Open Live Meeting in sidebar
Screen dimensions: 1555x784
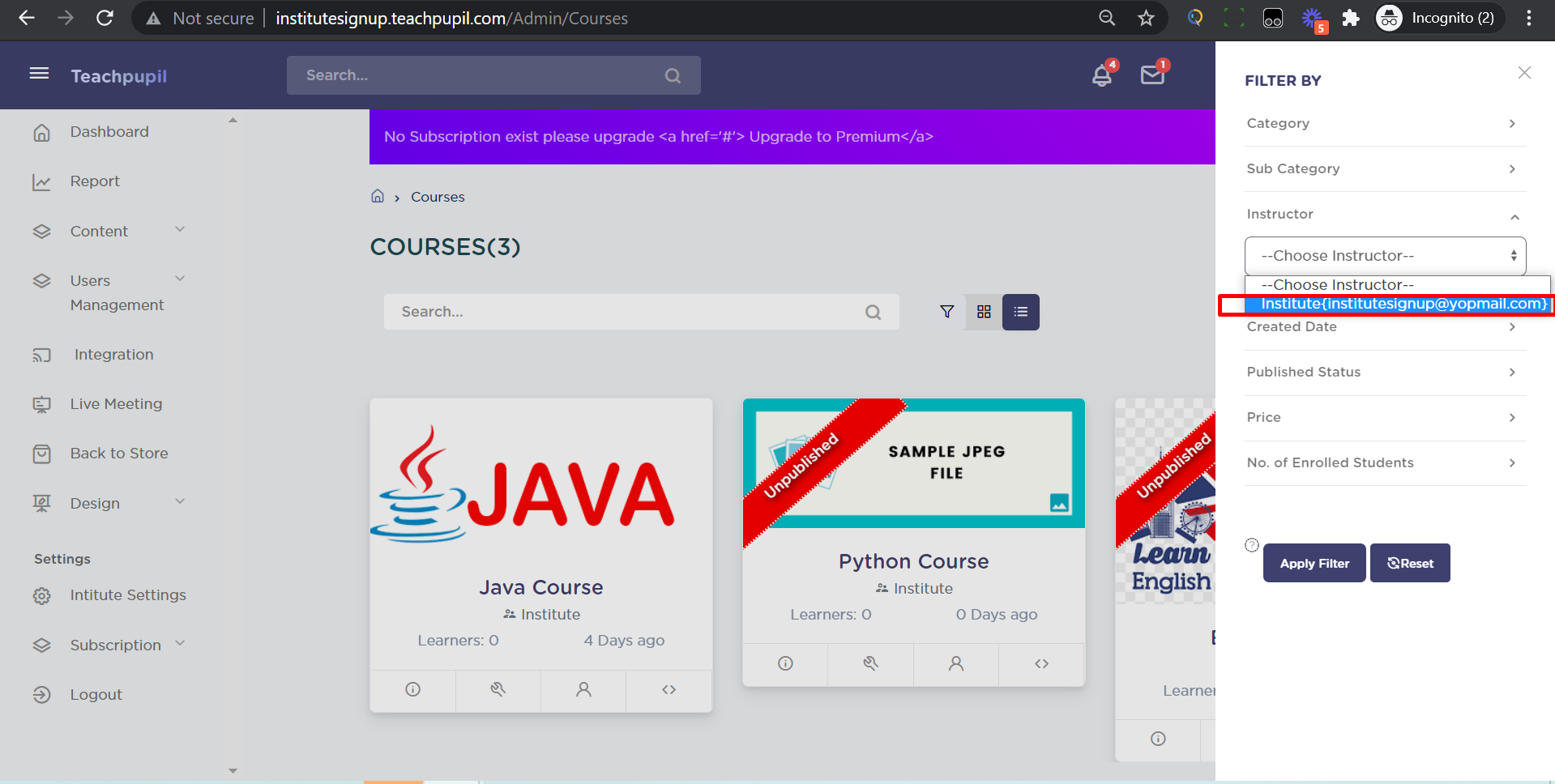(x=116, y=404)
